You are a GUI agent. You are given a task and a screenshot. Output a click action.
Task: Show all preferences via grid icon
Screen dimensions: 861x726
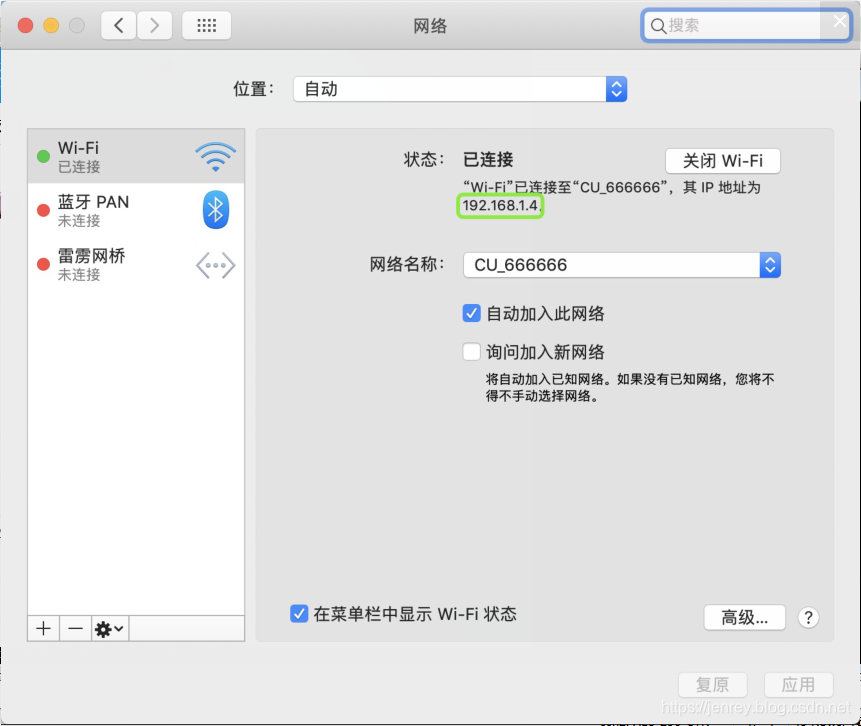pos(206,25)
